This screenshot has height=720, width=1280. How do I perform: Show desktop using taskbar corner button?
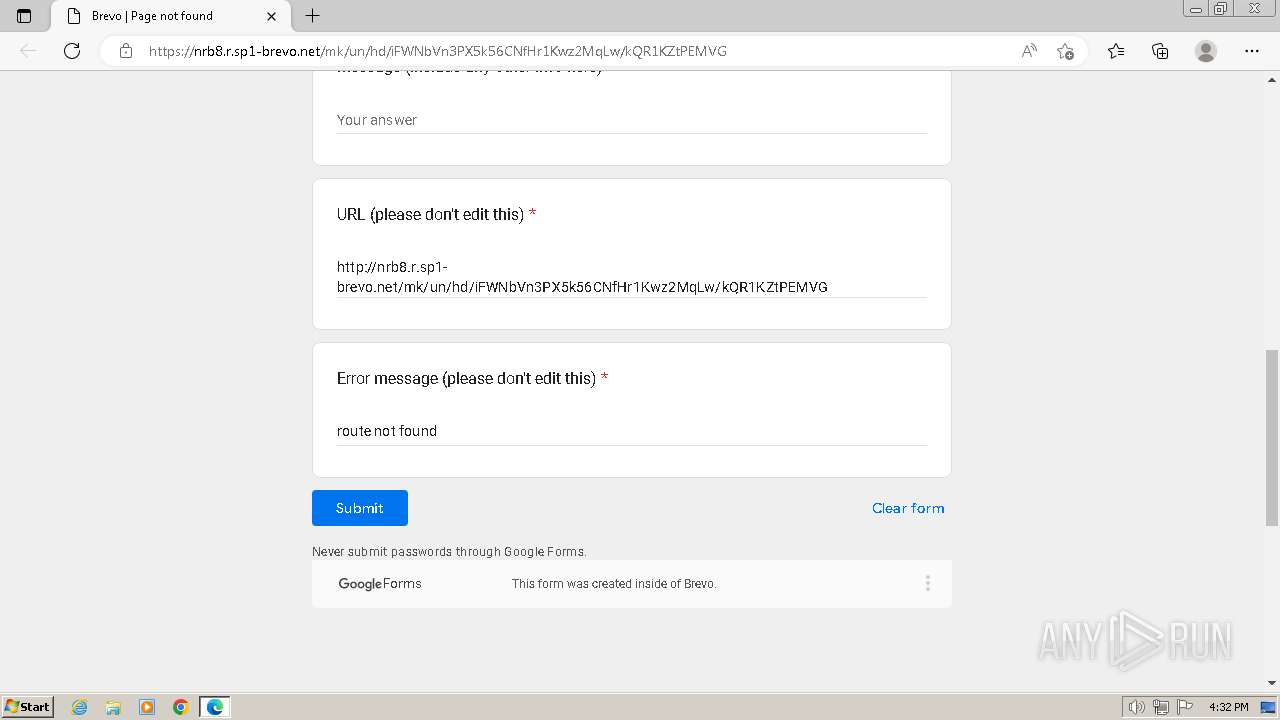pos(1269,707)
